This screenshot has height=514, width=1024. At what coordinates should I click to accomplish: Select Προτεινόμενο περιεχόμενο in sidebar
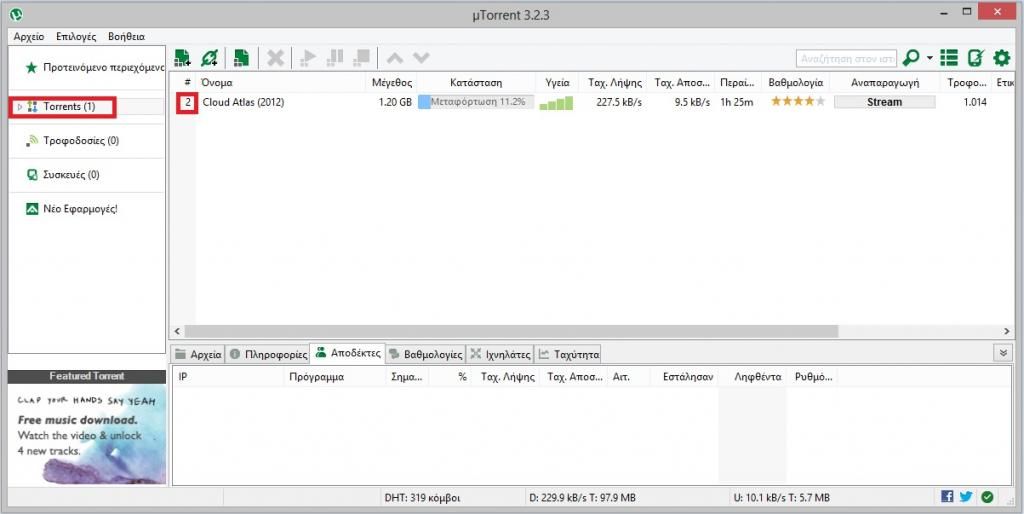pyautogui.click(x=95, y=67)
